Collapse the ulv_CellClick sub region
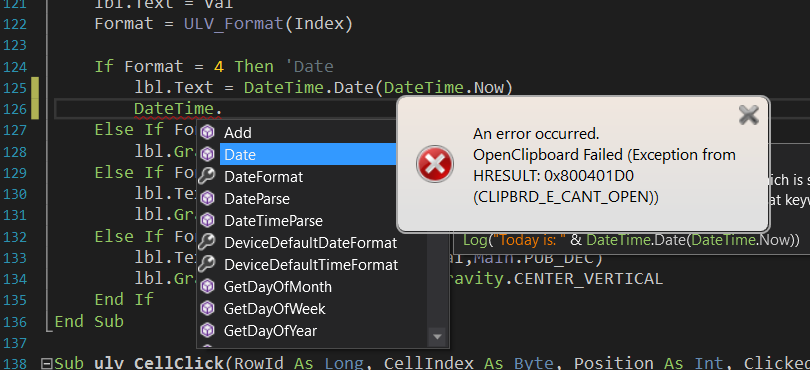 (46, 364)
